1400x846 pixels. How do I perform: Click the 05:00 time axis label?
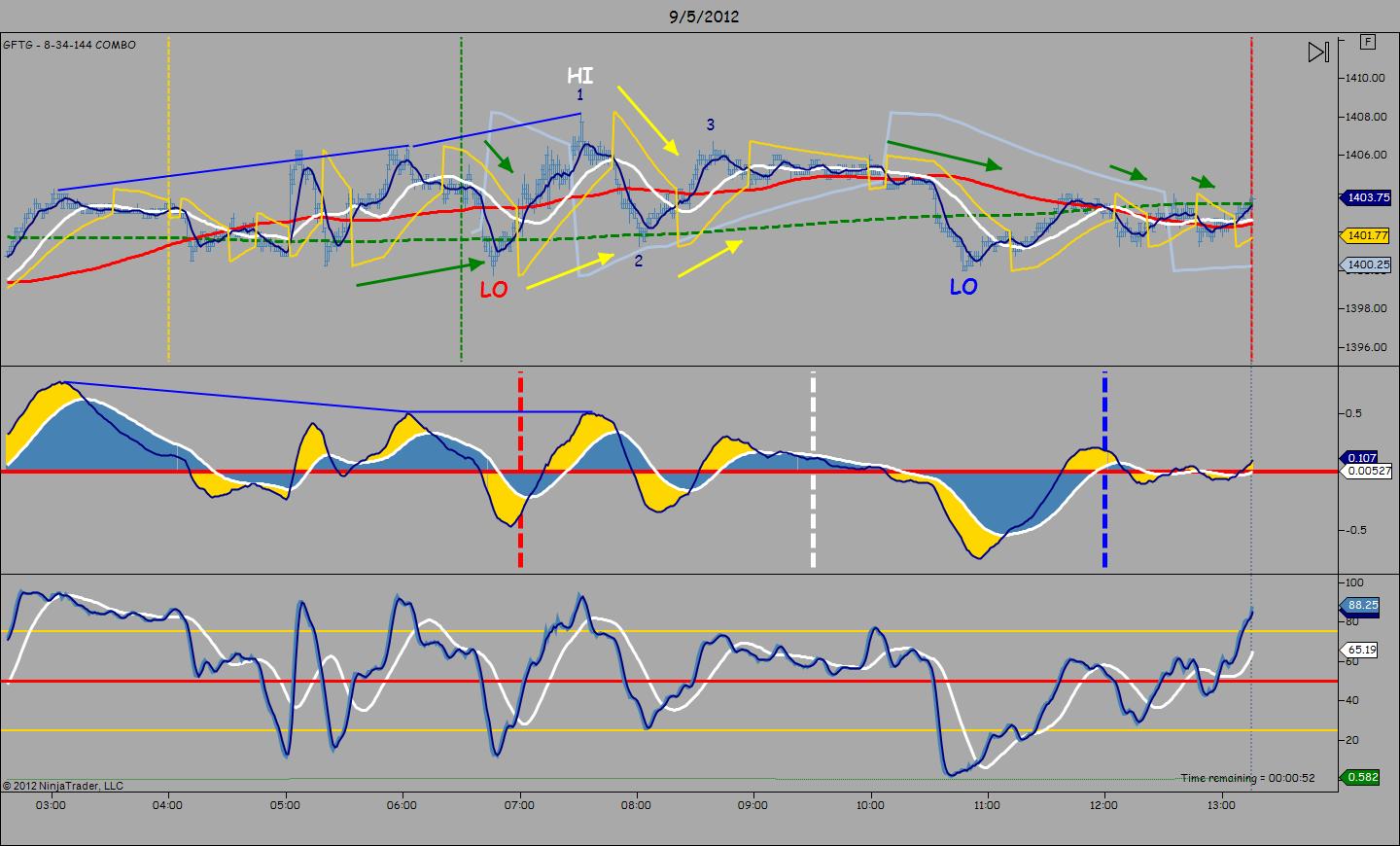tap(285, 805)
